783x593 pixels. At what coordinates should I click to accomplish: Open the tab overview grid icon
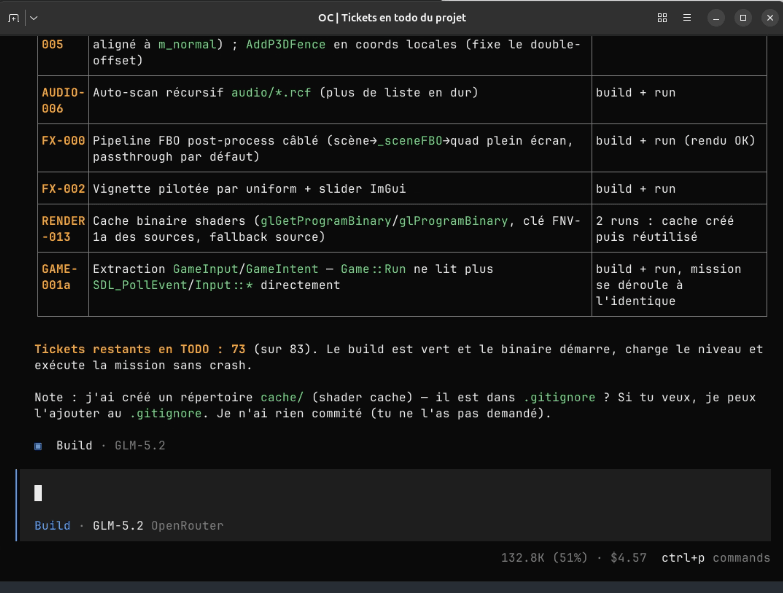coord(662,18)
